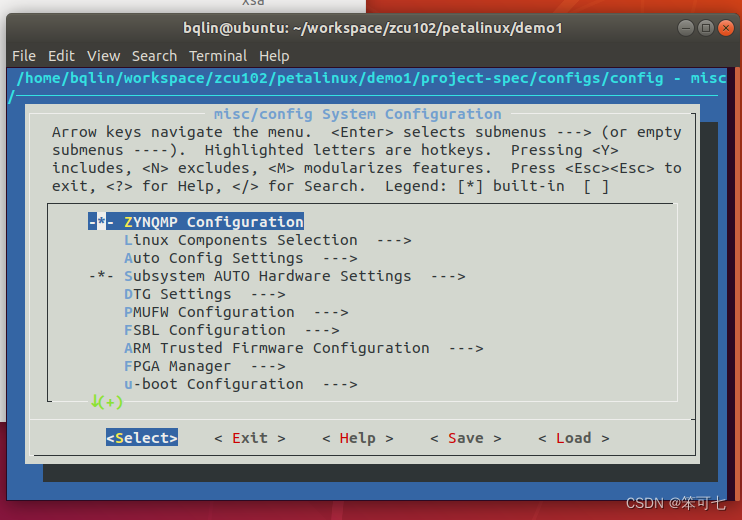Open the View menu
Viewport: 742px width, 520px height.
[x=103, y=56]
